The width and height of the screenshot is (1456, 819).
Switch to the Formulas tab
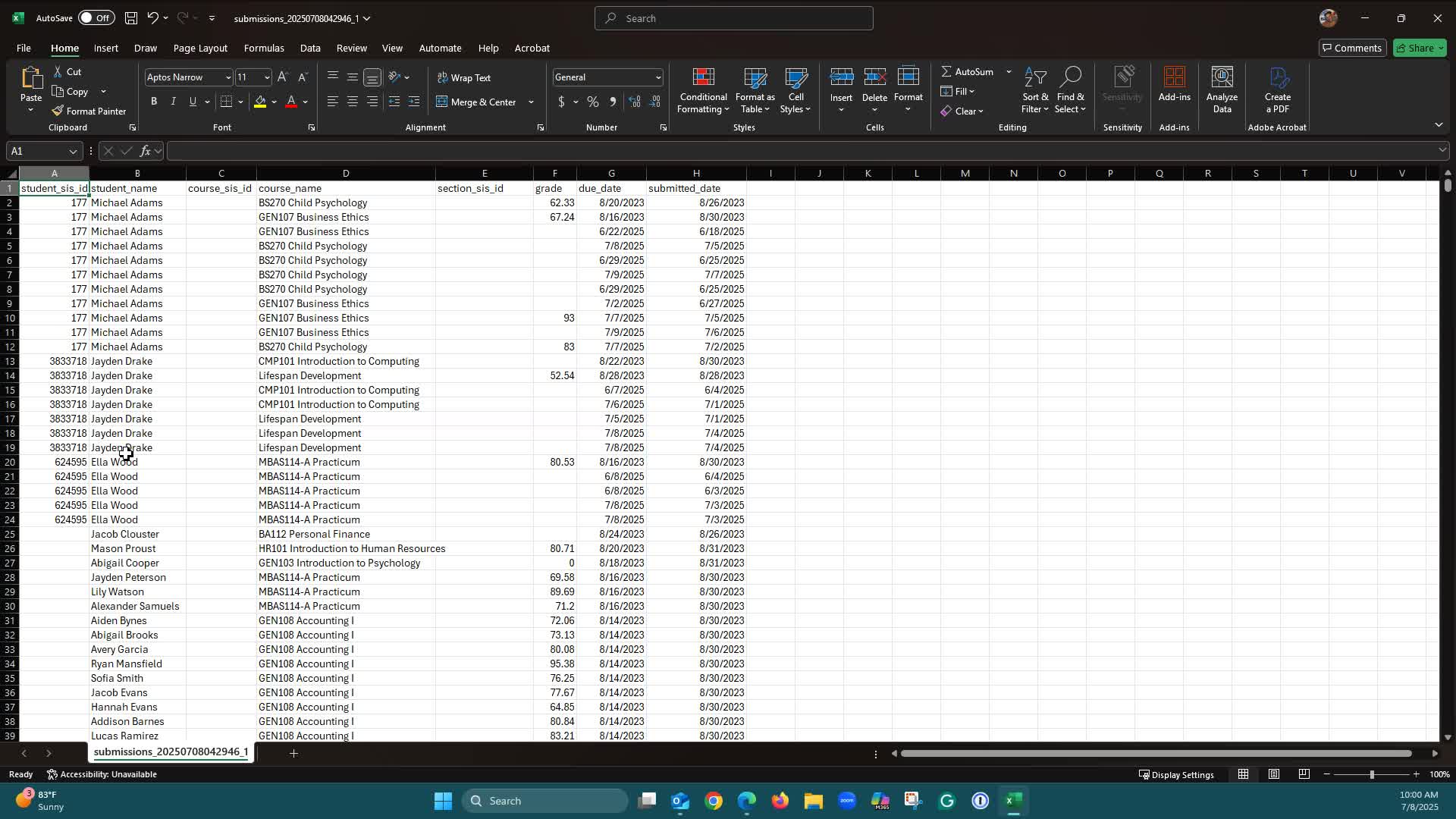pyautogui.click(x=264, y=48)
